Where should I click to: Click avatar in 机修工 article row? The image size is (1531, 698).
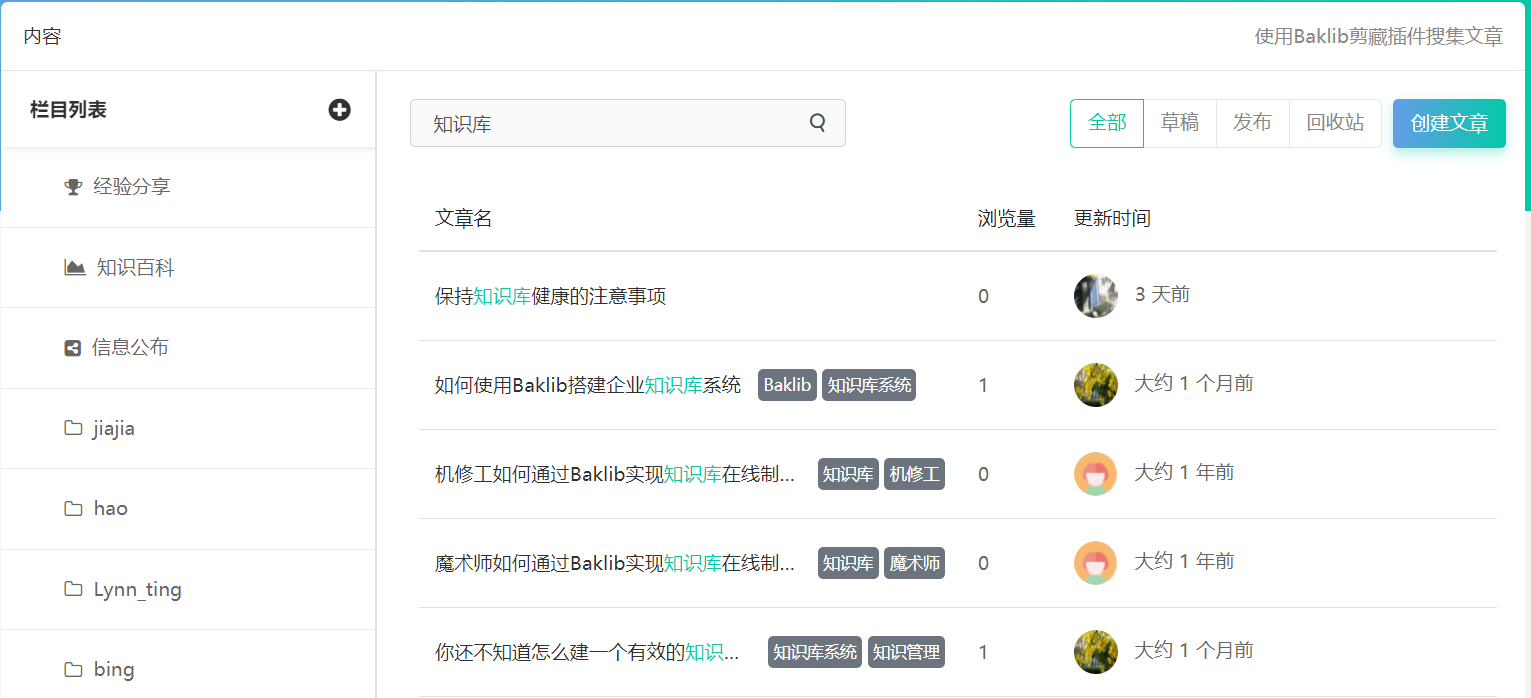pos(1096,474)
